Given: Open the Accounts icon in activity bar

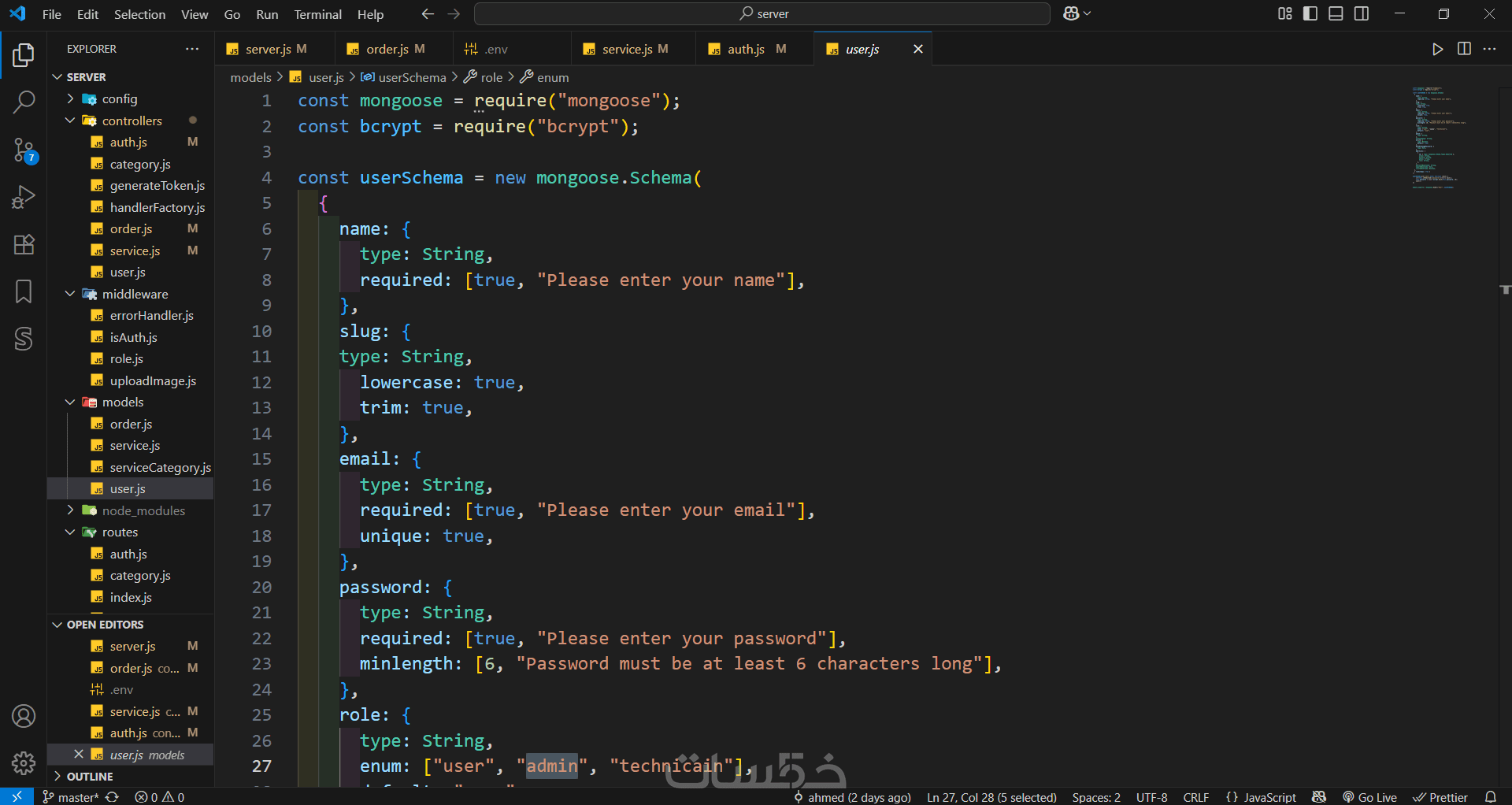Looking at the screenshot, I should 24,716.
